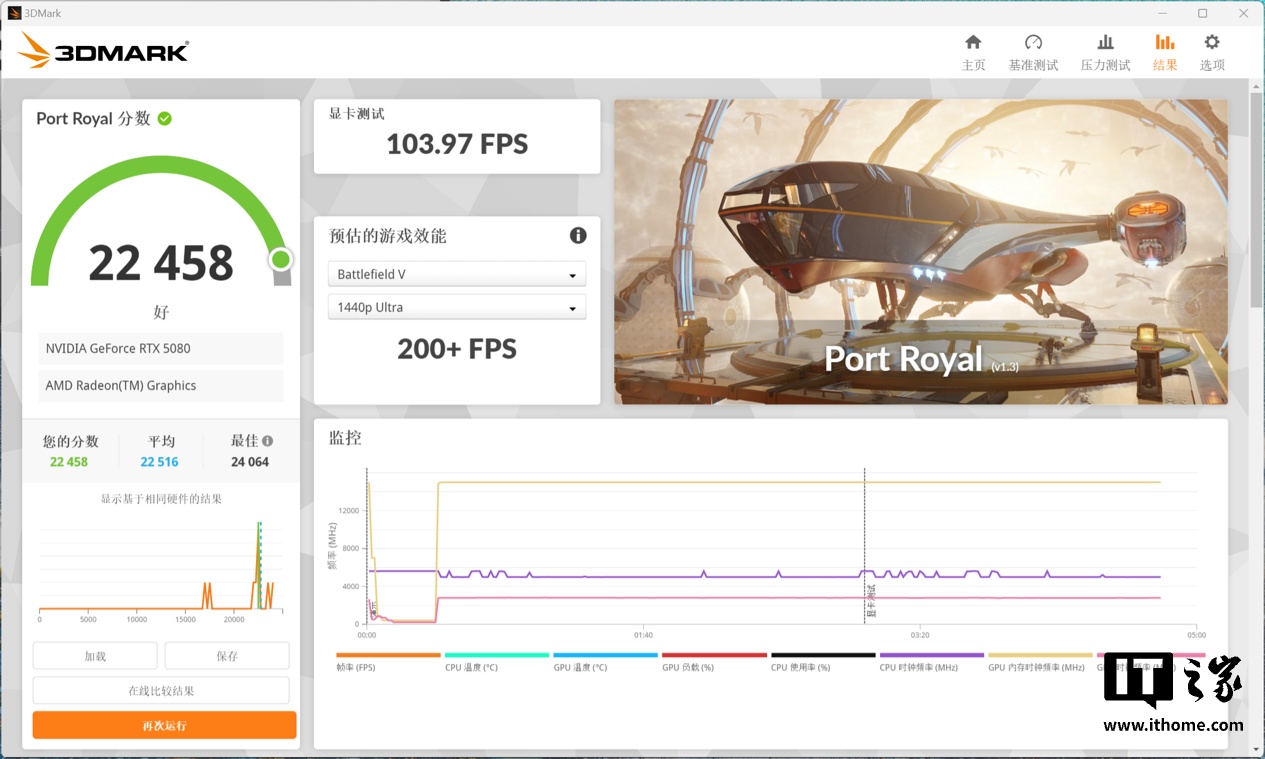Click the 103.97 FPS graphics test result
Image resolution: width=1265 pixels, height=759 pixels.
tap(457, 144)
